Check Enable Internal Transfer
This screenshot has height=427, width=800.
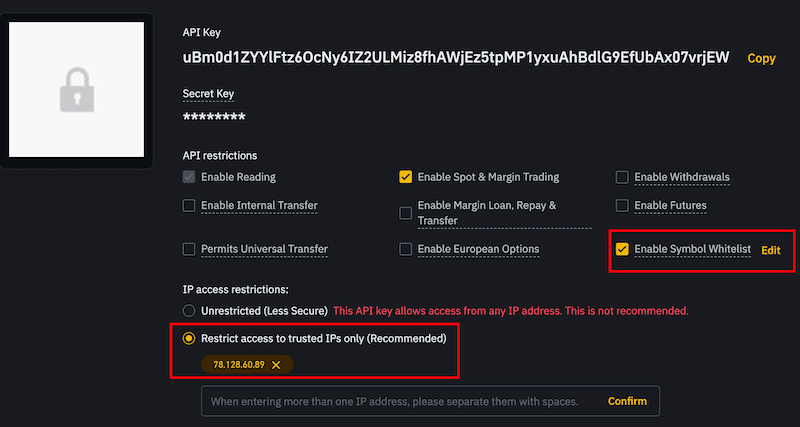point(189,206)
